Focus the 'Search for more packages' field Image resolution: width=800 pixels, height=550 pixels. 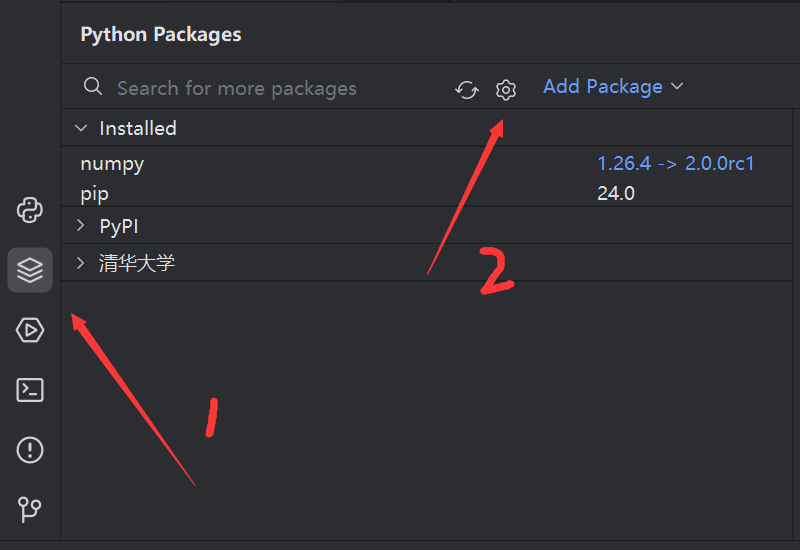pos(260,88)
